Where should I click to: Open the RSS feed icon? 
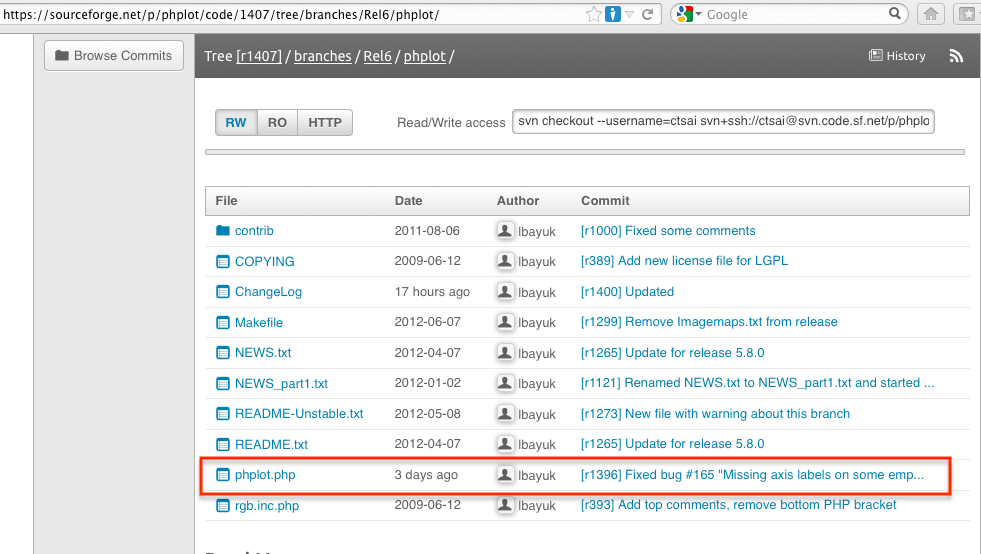coord(956,56)
